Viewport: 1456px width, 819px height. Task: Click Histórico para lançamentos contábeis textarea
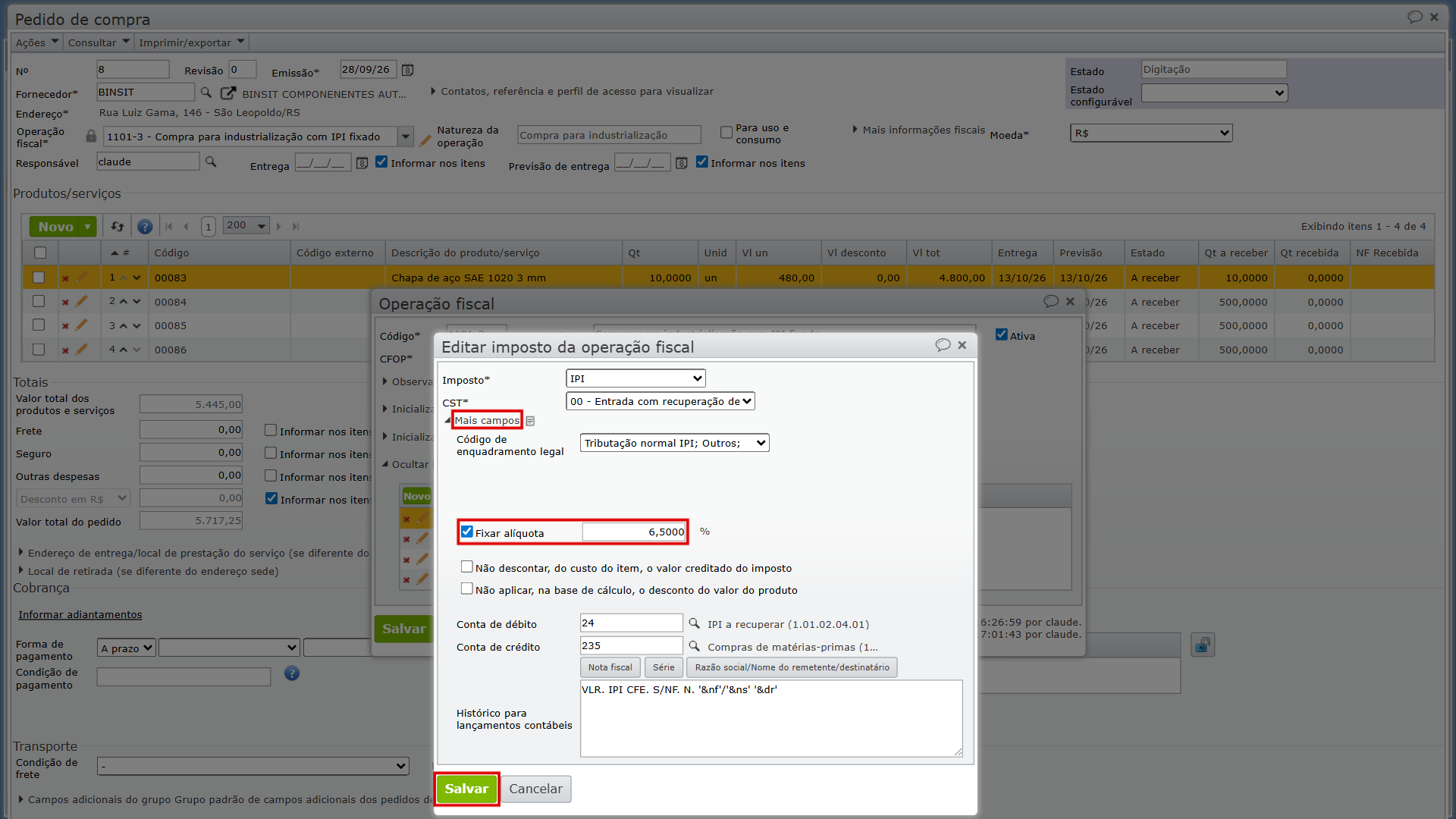[771, 718]
